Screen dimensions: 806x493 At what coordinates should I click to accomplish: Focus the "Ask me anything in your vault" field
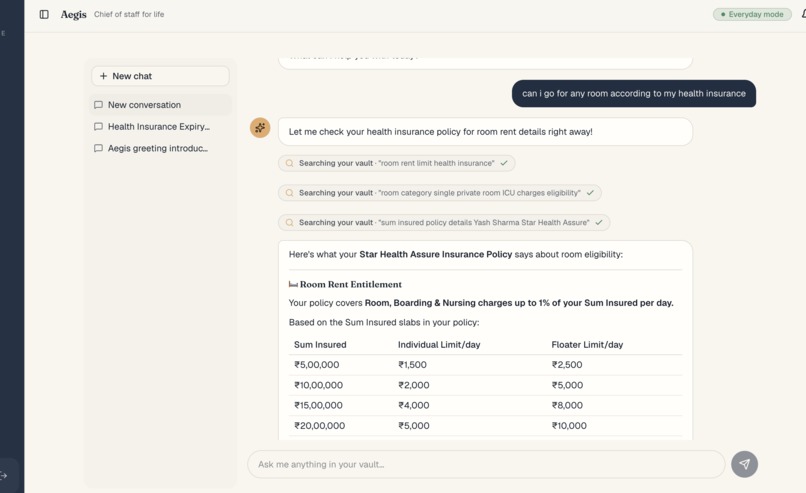pos(486,464)
